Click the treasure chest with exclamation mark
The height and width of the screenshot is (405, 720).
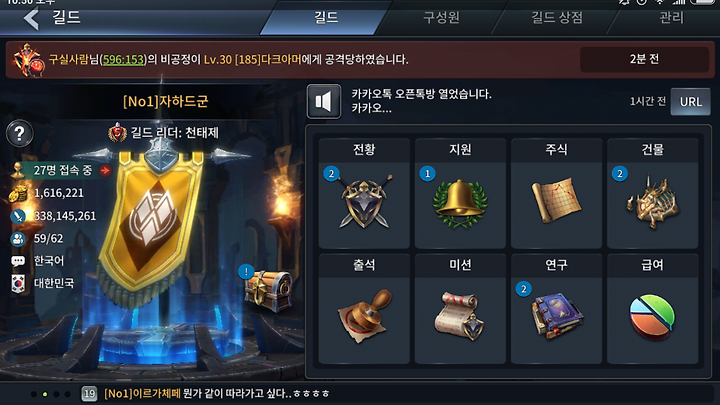click(268, 290)
